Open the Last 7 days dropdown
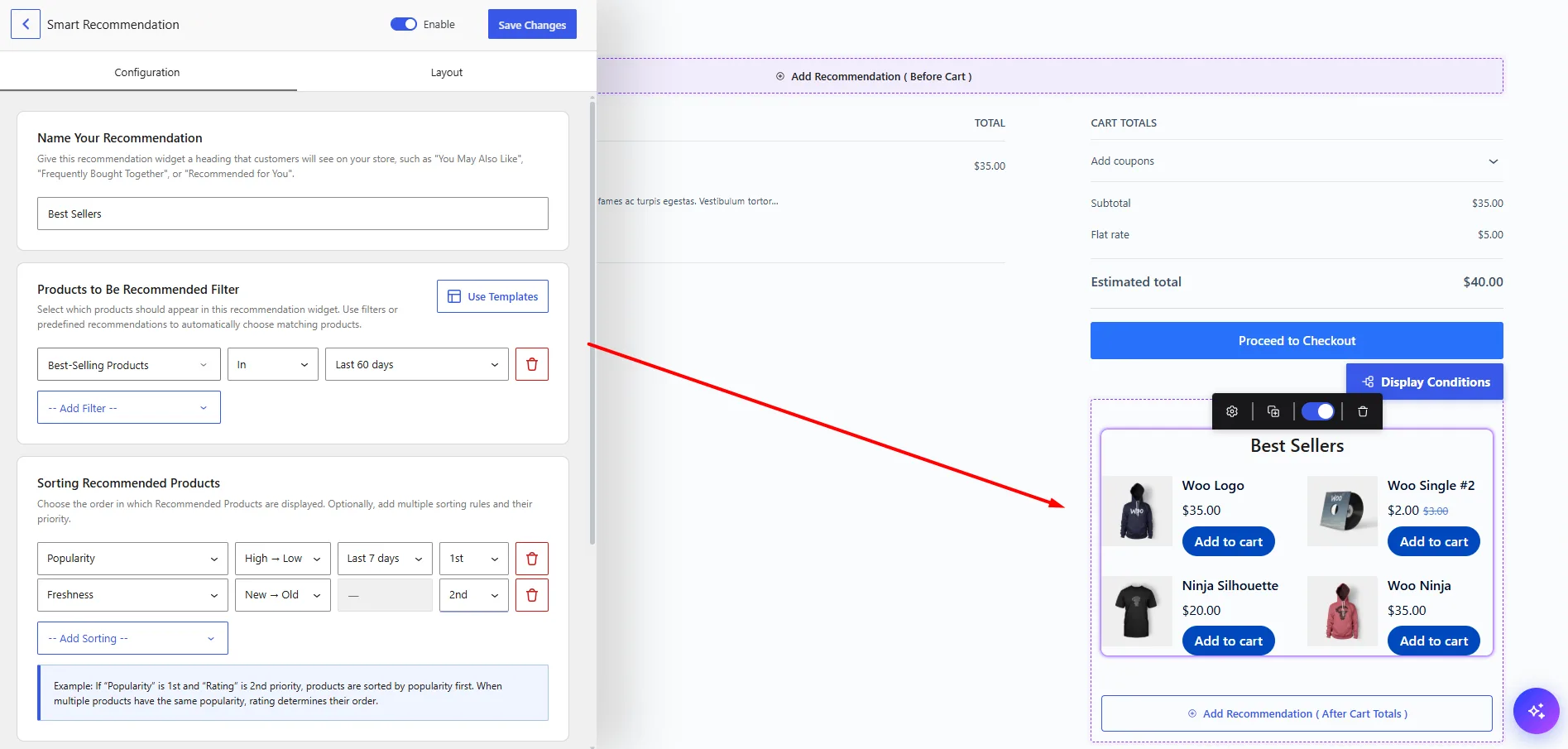The image size is (1568, 749). pyautogui.click(x=385, y=559)
